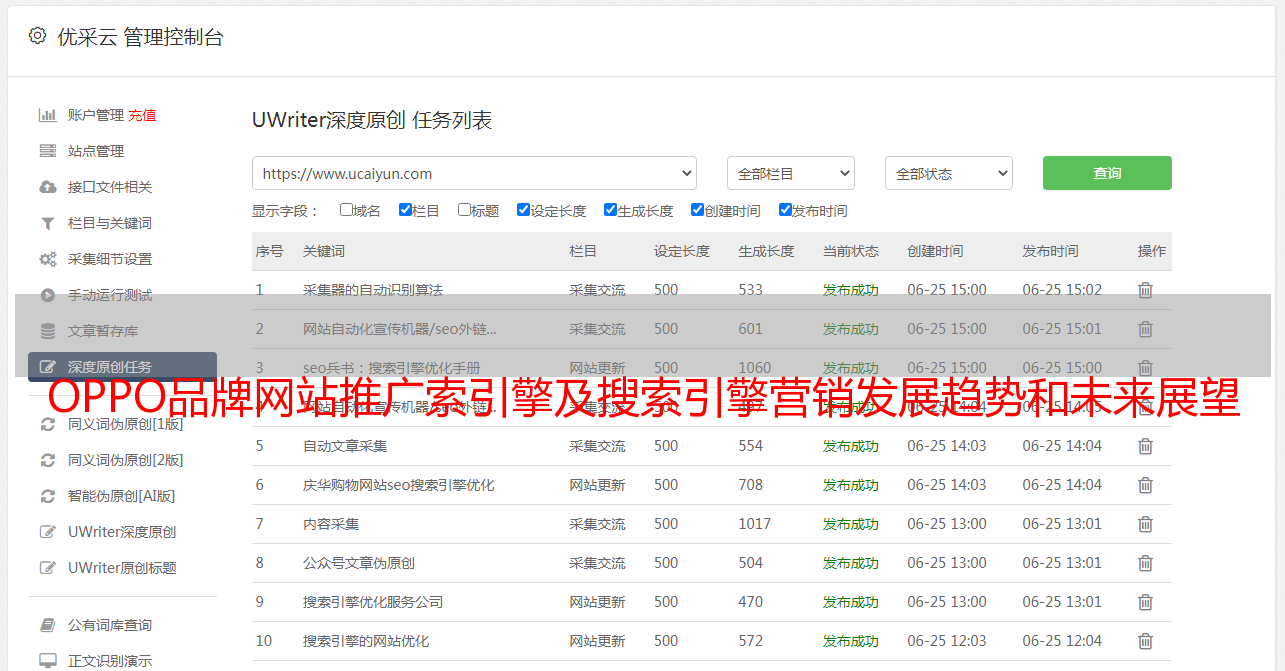This screenshot has width=1285, height=671.
Task: Click the gears icon for 采集细节设置
Action: pyautogui.click(x=47, y=259)
